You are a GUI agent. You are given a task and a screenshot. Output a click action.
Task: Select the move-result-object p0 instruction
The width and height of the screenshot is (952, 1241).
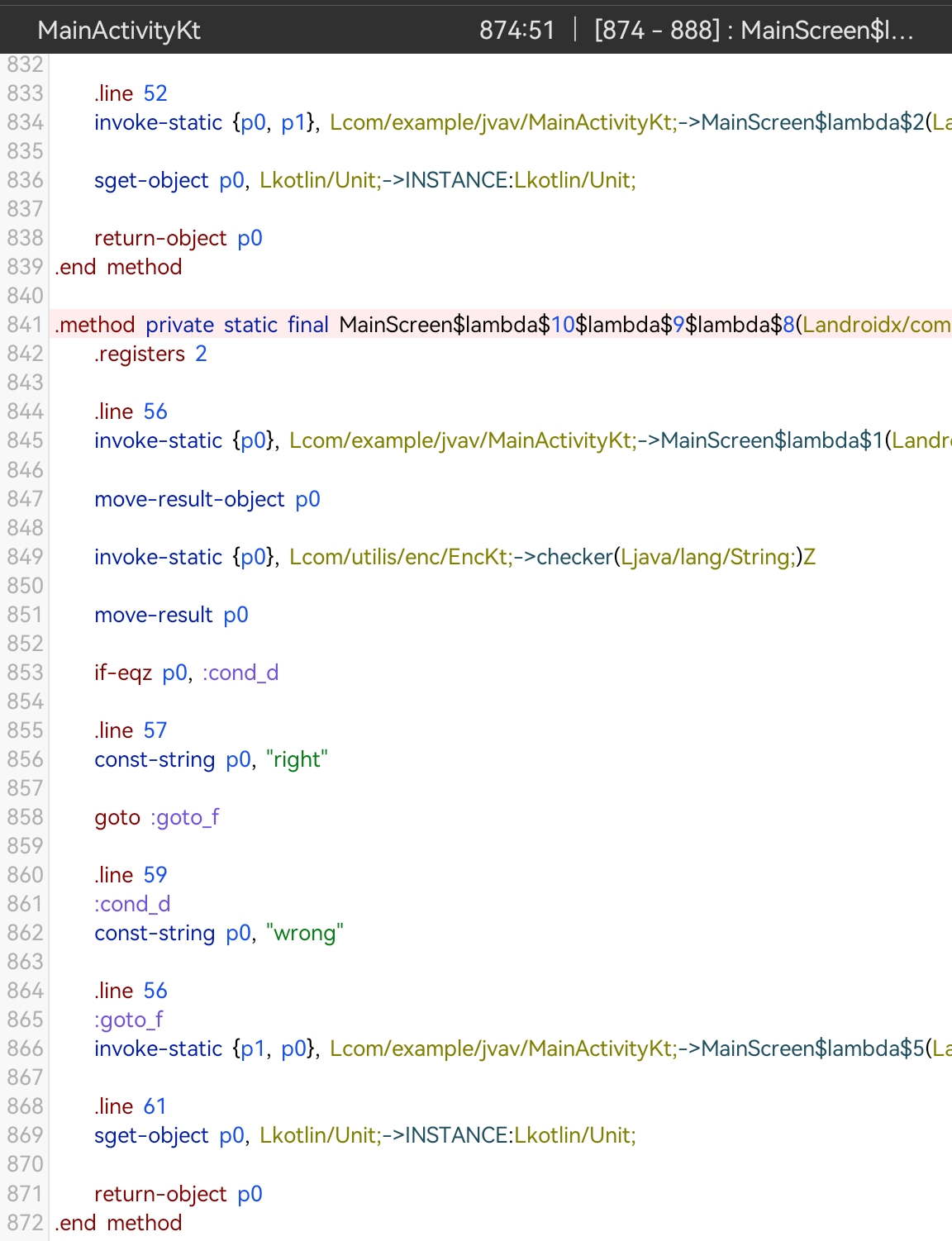coord(207,499)
